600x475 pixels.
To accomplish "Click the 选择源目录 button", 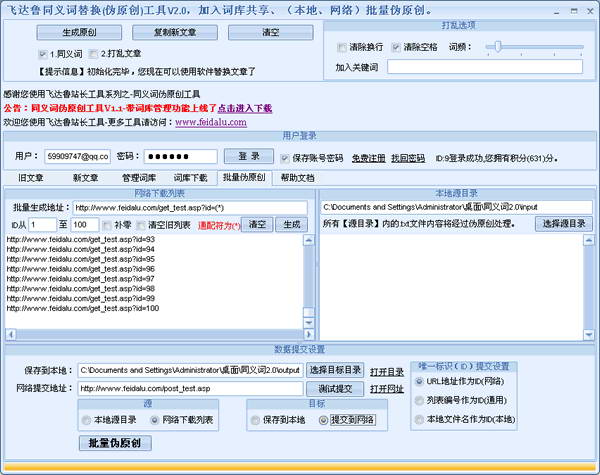I will coord(564,224).
